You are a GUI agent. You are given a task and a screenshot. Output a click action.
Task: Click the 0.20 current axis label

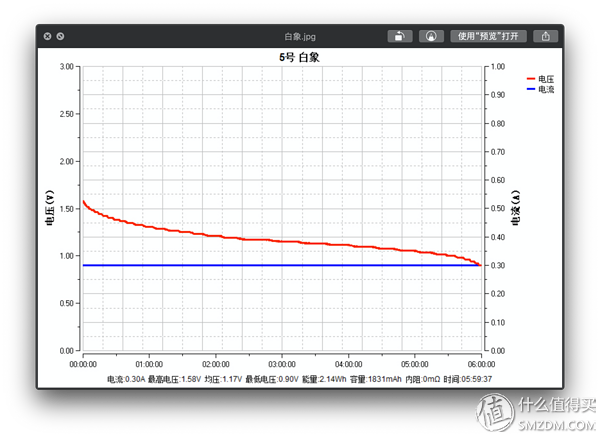coord(498,294)
